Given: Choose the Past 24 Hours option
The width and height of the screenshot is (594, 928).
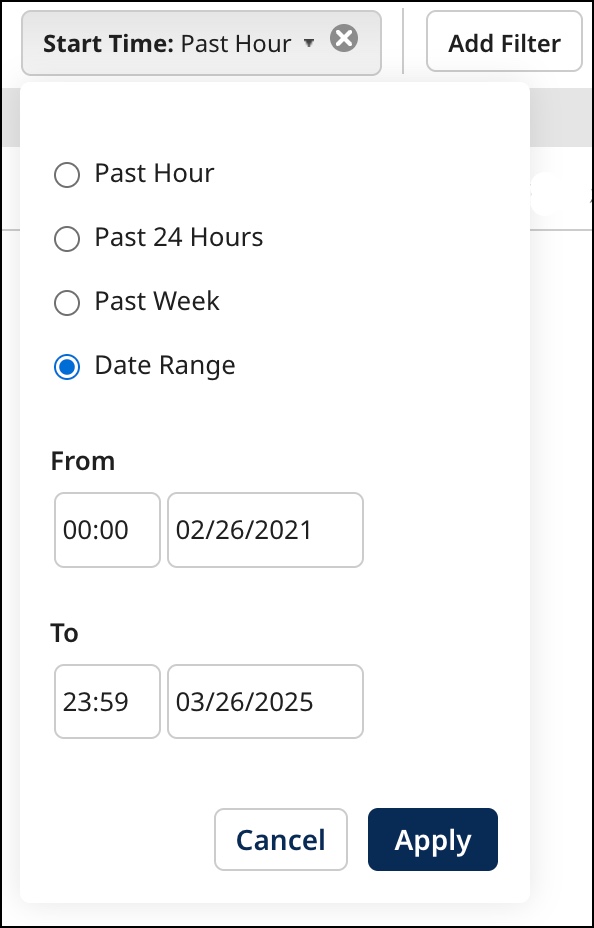Looking at the screenshot, I should coord(67,239).
